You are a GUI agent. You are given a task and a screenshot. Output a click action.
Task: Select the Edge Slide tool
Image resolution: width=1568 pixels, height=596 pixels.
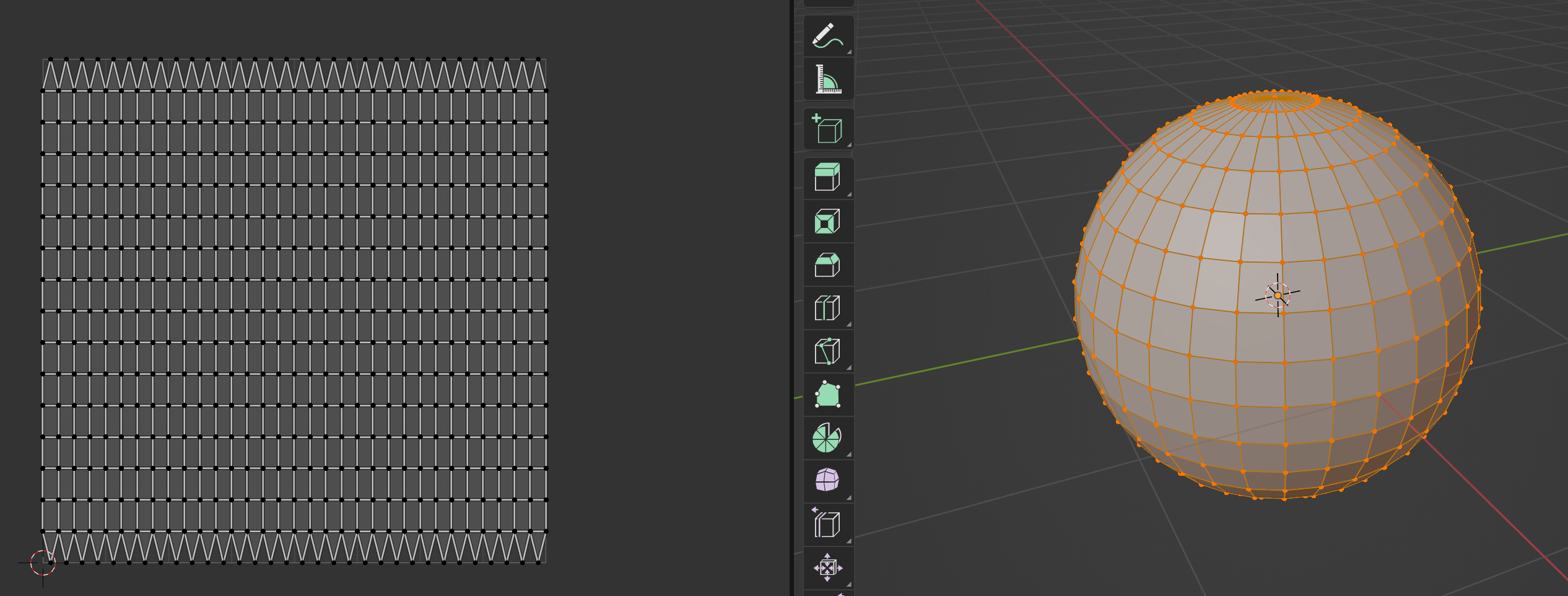pyautogui.click(x=828, y=524)
